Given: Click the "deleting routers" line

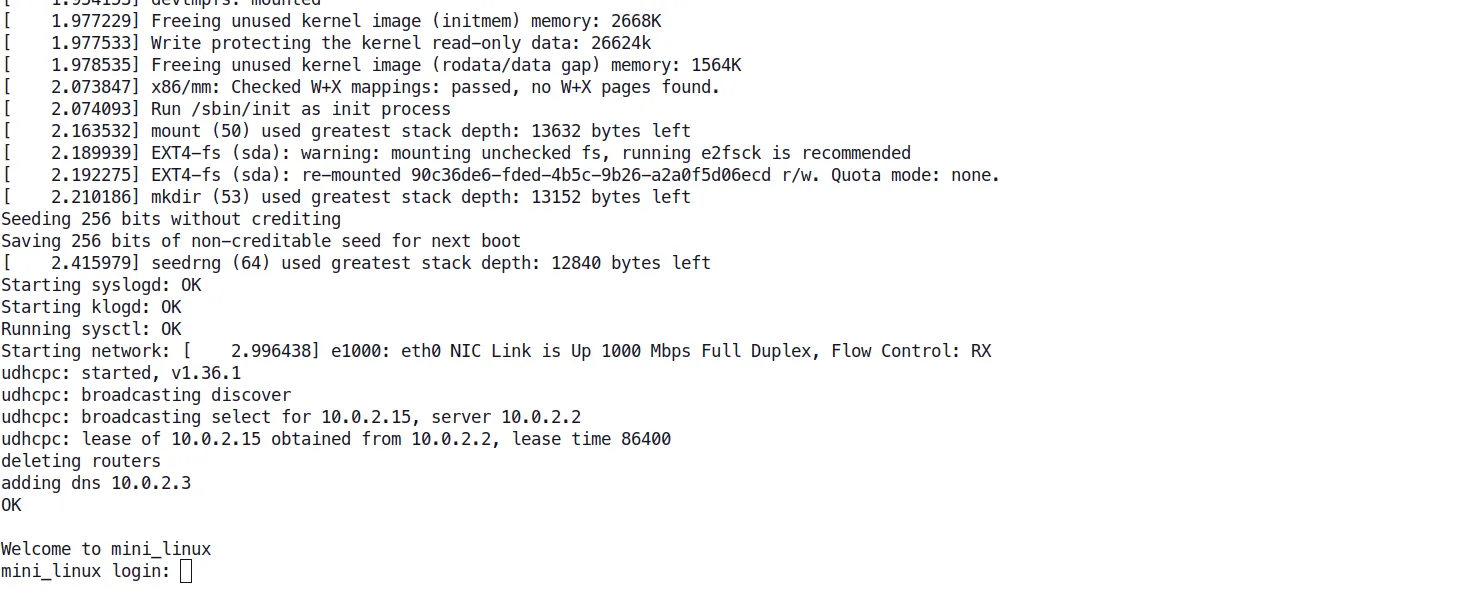Looking at the screenshot, I should click(81, 461).
